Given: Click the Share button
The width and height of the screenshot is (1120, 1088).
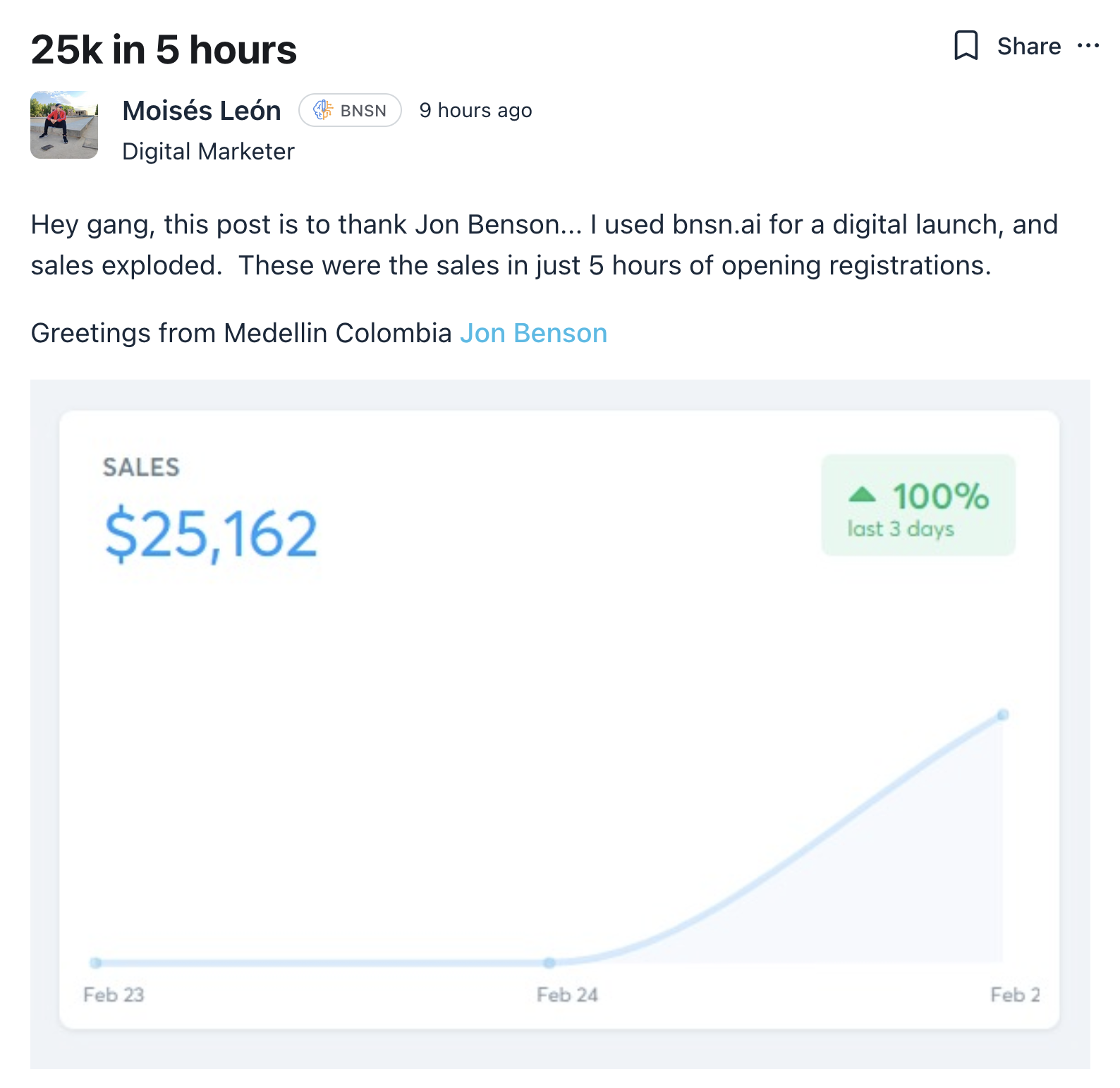Looking at the screenshot, I should click(x=1029, y=47).
